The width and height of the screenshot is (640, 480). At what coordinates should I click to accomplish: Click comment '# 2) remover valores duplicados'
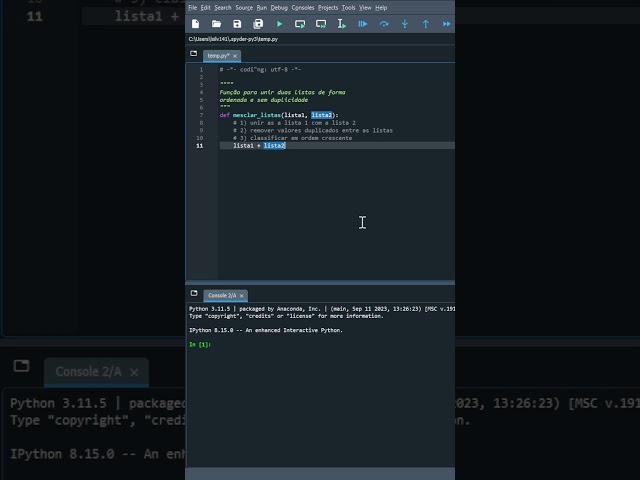[x=313, y=131]
